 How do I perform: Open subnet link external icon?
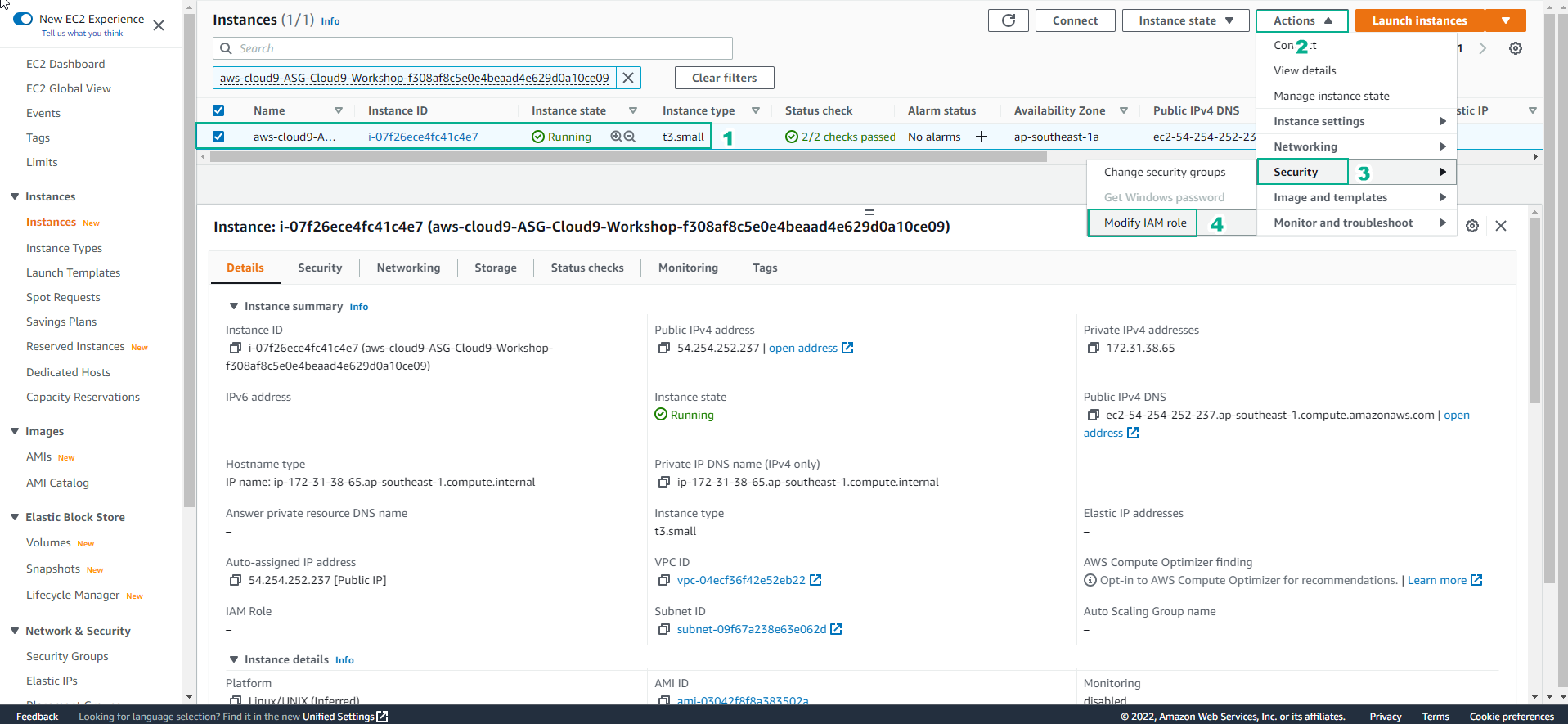(x=836, y=629)
